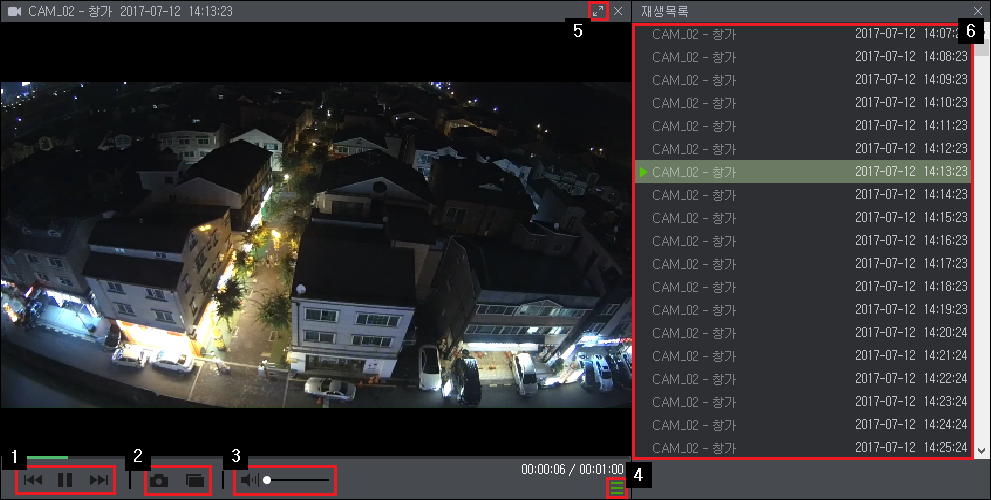Mute audio with the speaker icon
991x500 pixels.
pos(249,480)
